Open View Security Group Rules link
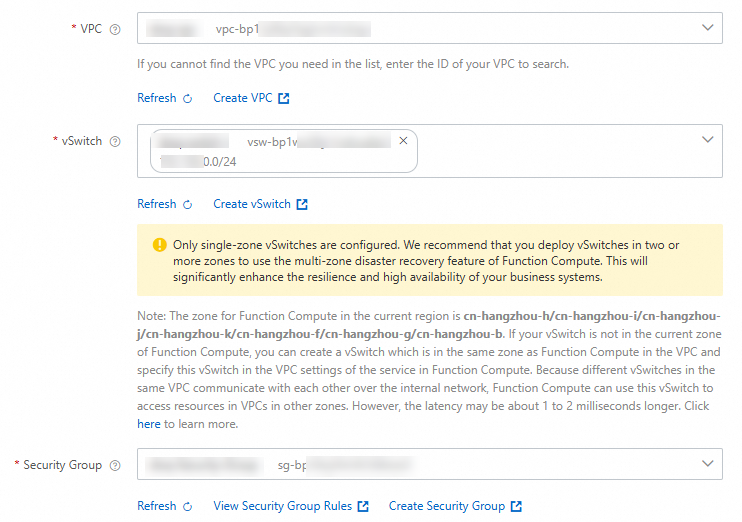 coord(283,507)
